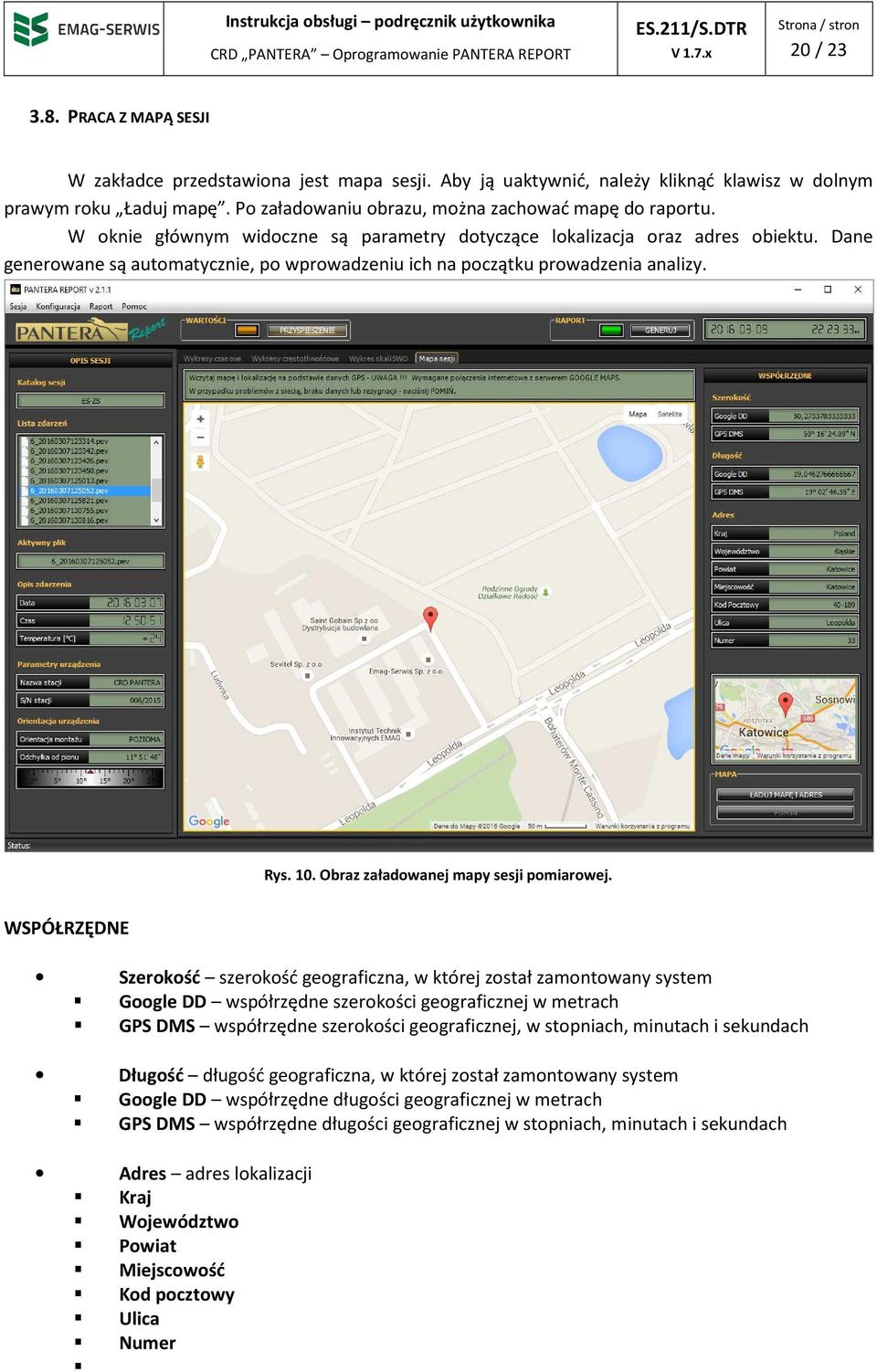Switch map view to Satelita
Image resolution: width=877 pixels, height=1372 pixels.
coord(670,414)
